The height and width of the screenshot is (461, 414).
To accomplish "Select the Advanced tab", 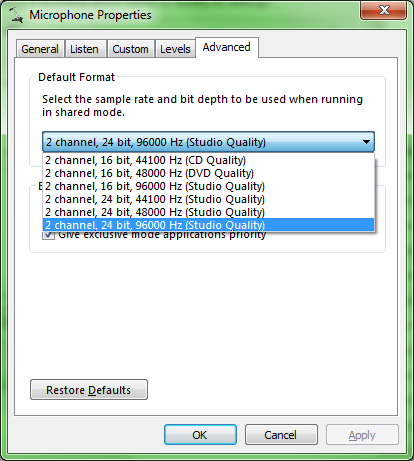I will pyautogui.click(x=227, y=47).
